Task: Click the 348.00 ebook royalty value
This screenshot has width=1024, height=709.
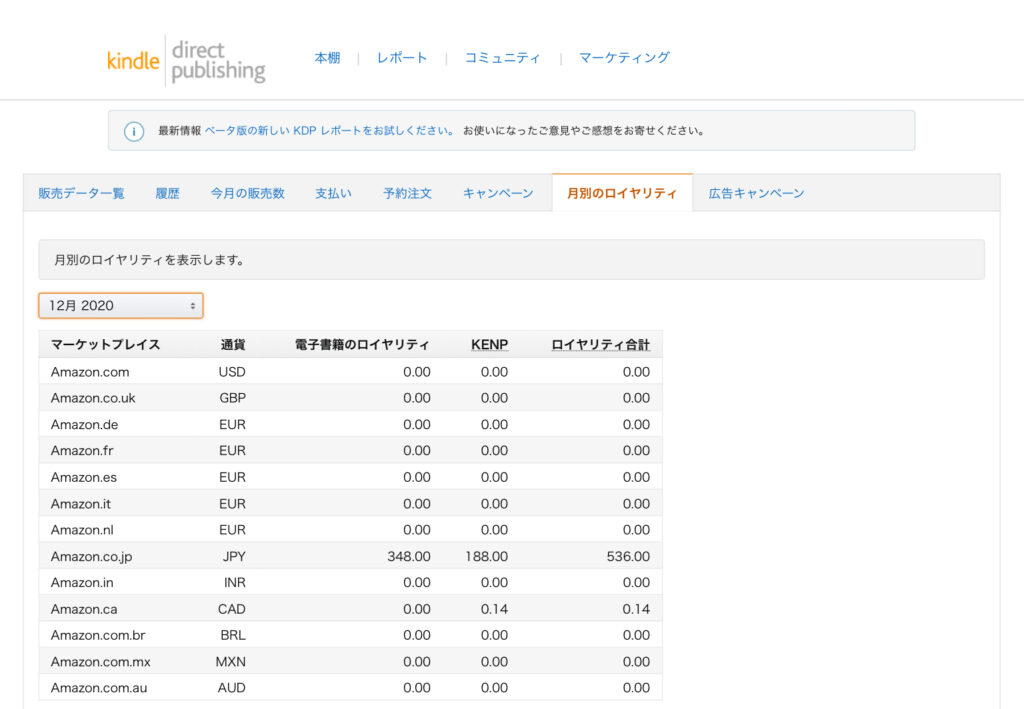Action: pos(409,557)
